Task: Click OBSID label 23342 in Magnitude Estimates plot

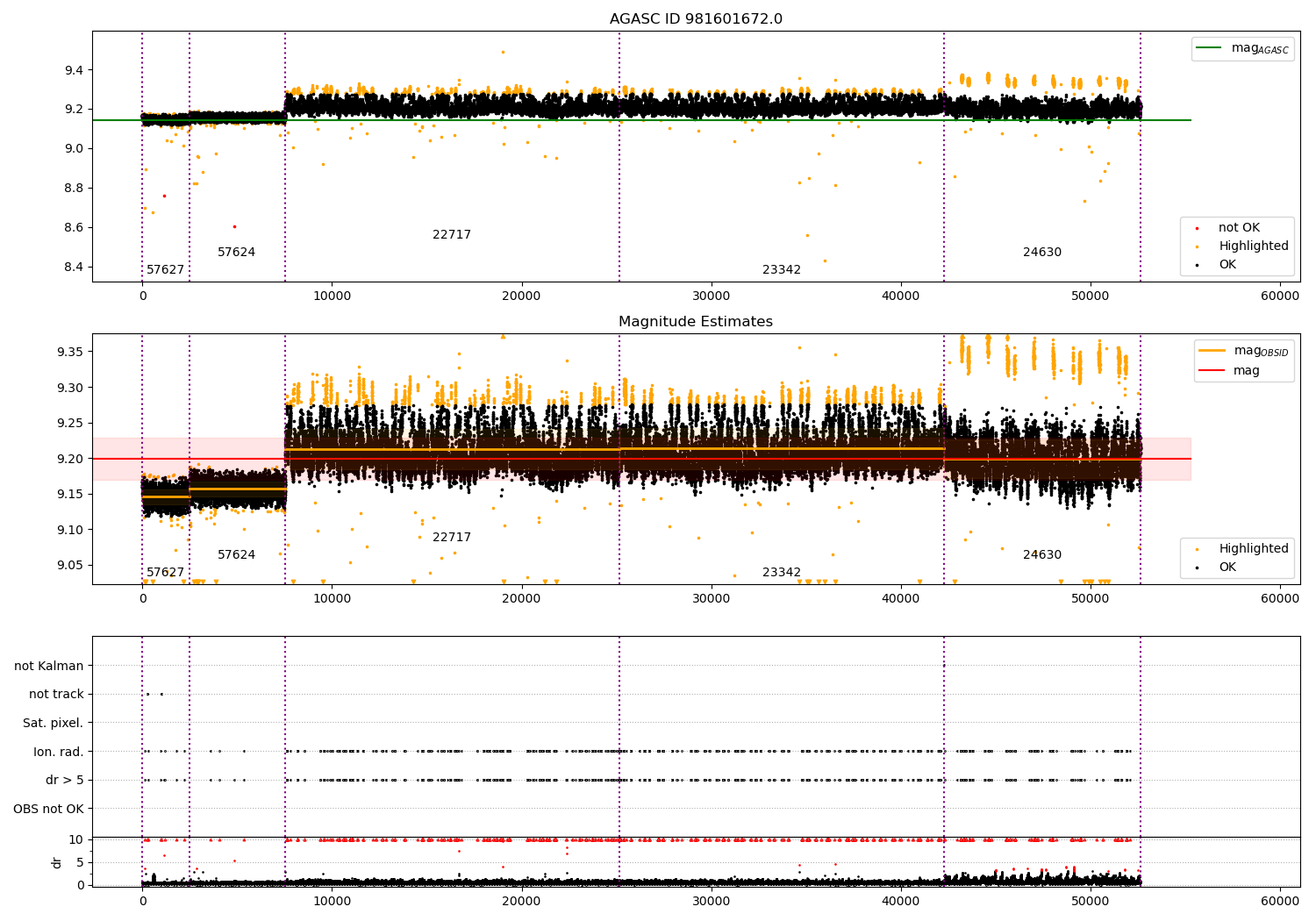Action: click(782, 573)
